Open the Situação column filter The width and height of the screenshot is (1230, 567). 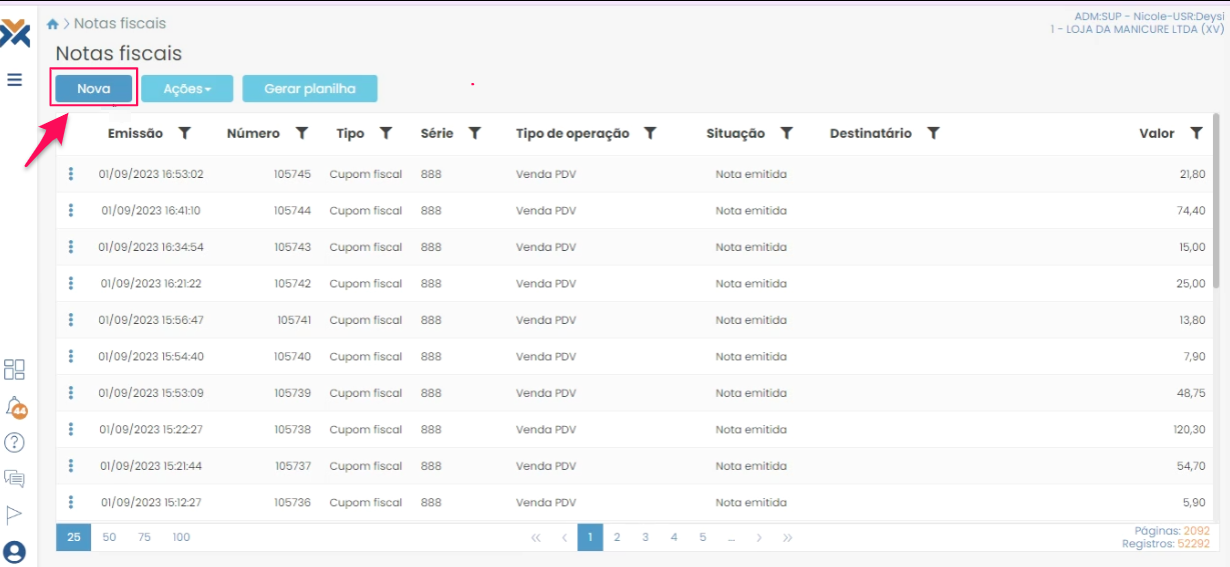click(x=787, y=133)
